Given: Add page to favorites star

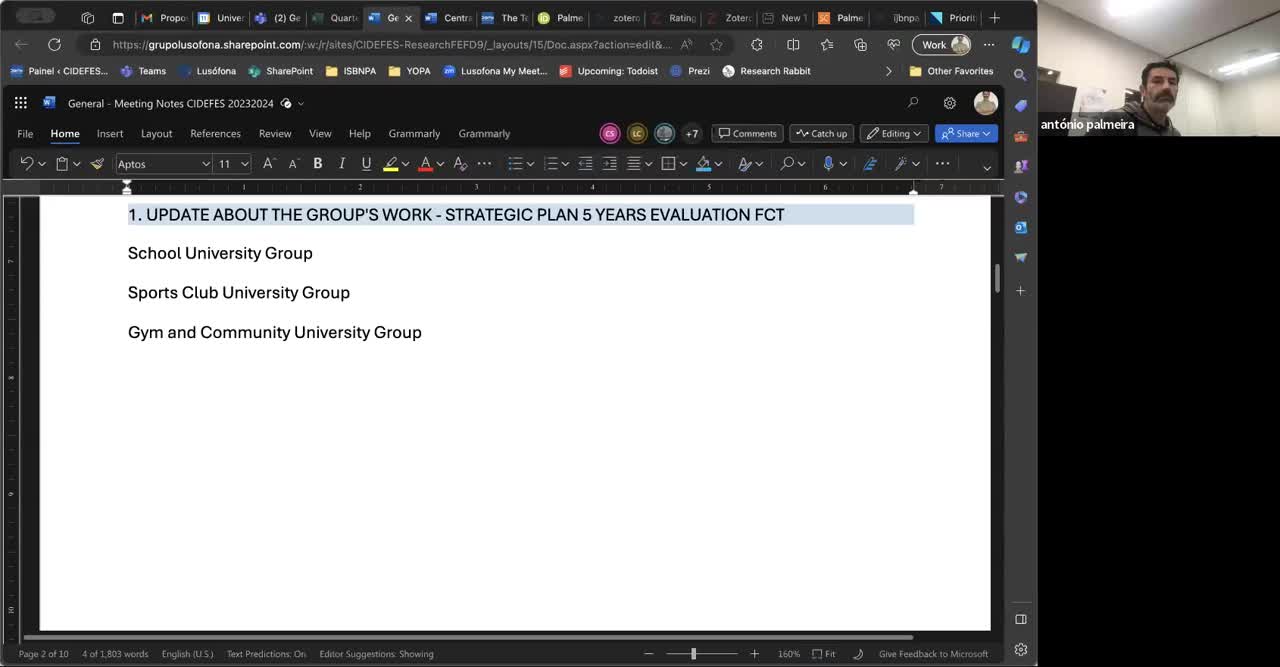Looking at the screenshot, I should (716, 44).
